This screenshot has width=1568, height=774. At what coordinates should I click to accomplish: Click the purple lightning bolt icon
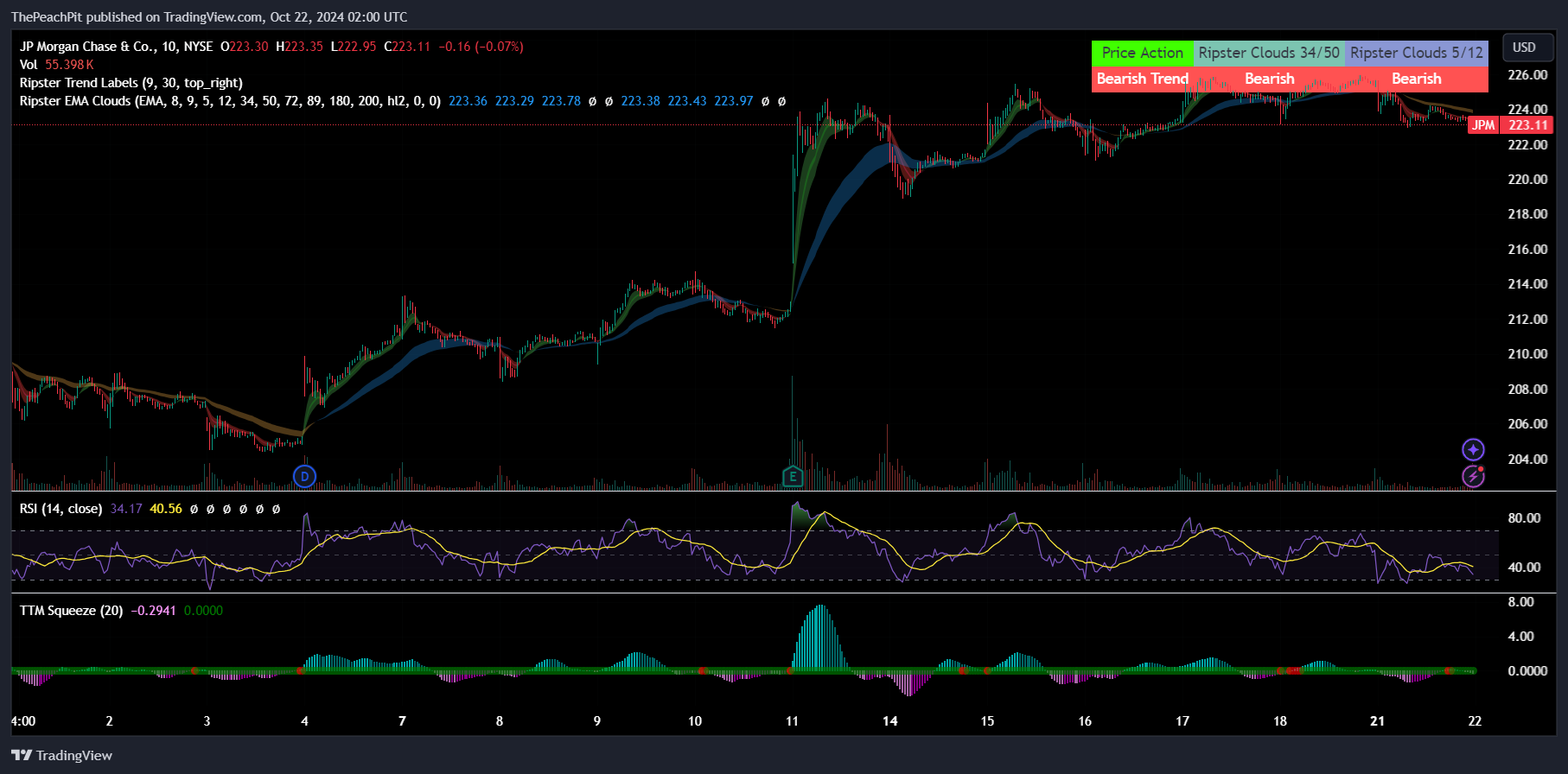point(1473,476)
